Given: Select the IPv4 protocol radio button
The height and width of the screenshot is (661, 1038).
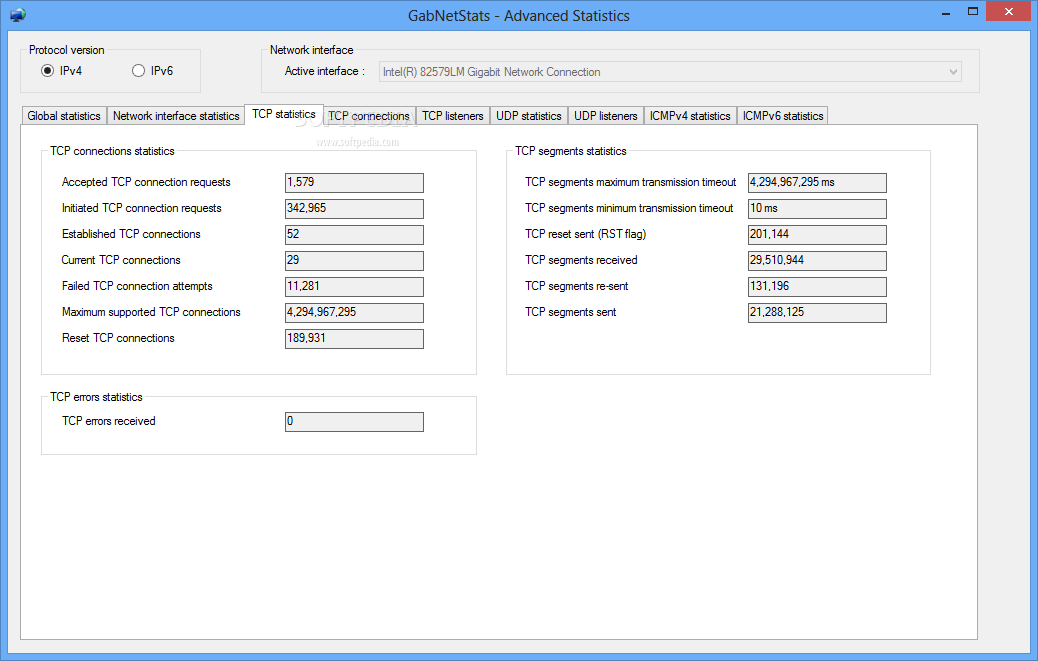Looking at the screenshot, I should point(61,71).
